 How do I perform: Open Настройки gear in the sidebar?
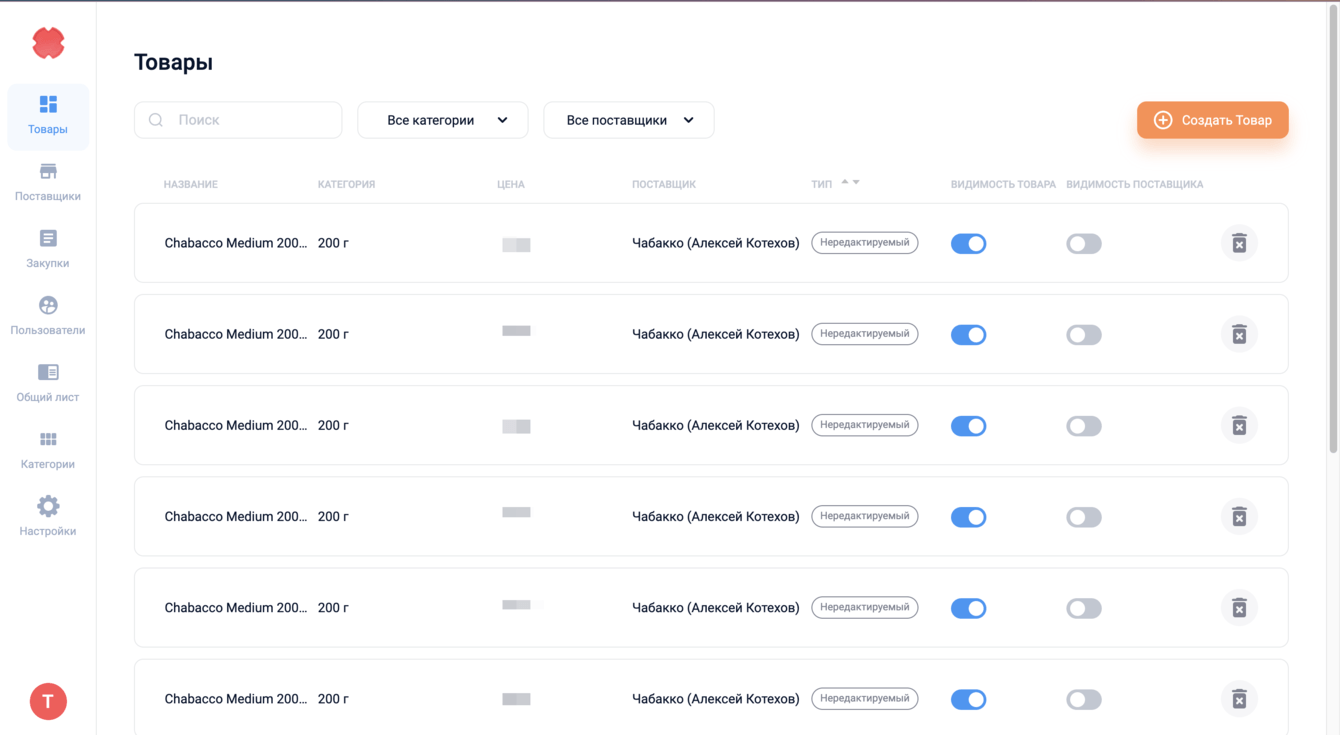click(48, 517)
